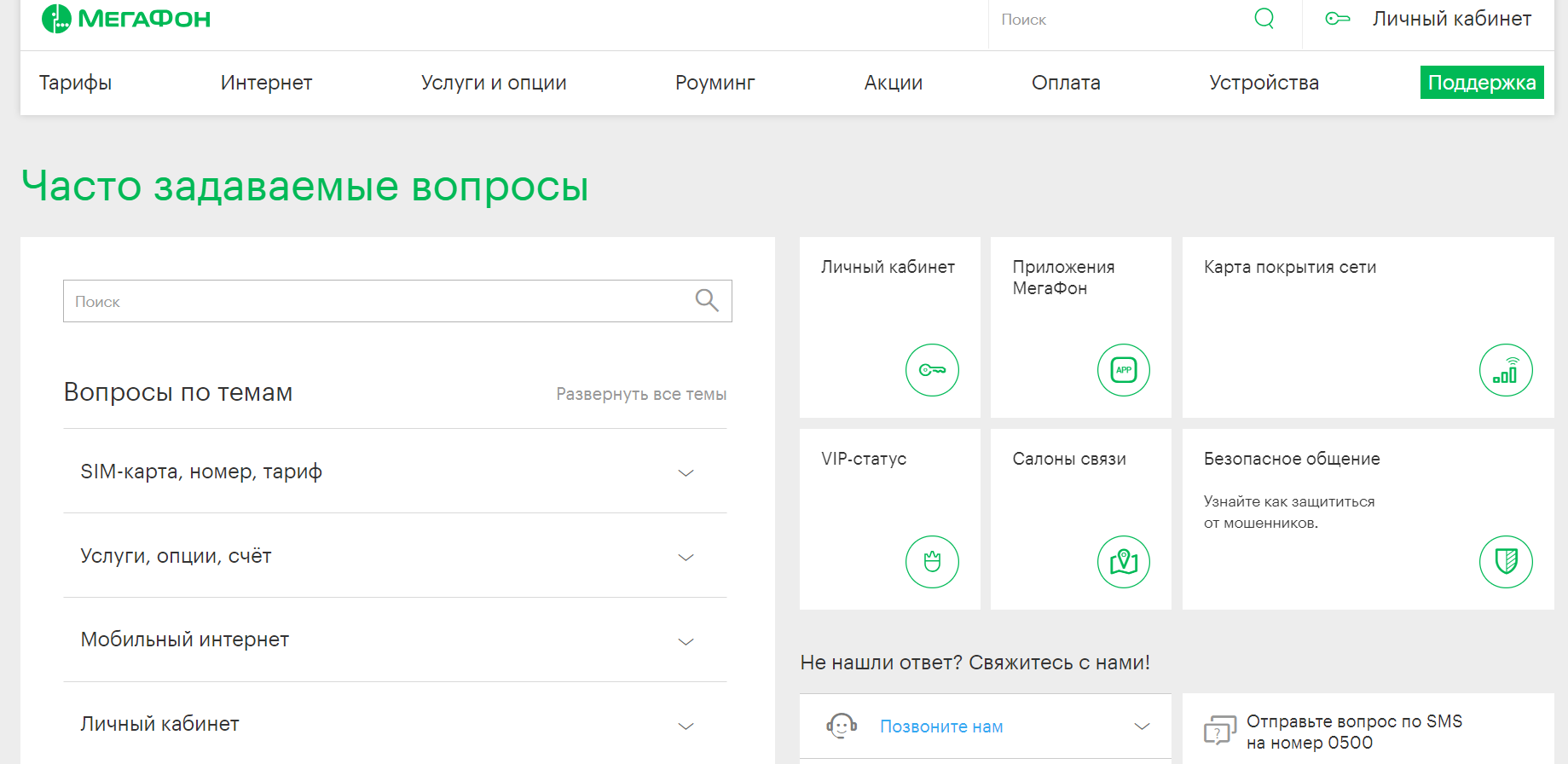Click the SMS question bubble icon
The image size is (1568, 764).
[1219, 731]
